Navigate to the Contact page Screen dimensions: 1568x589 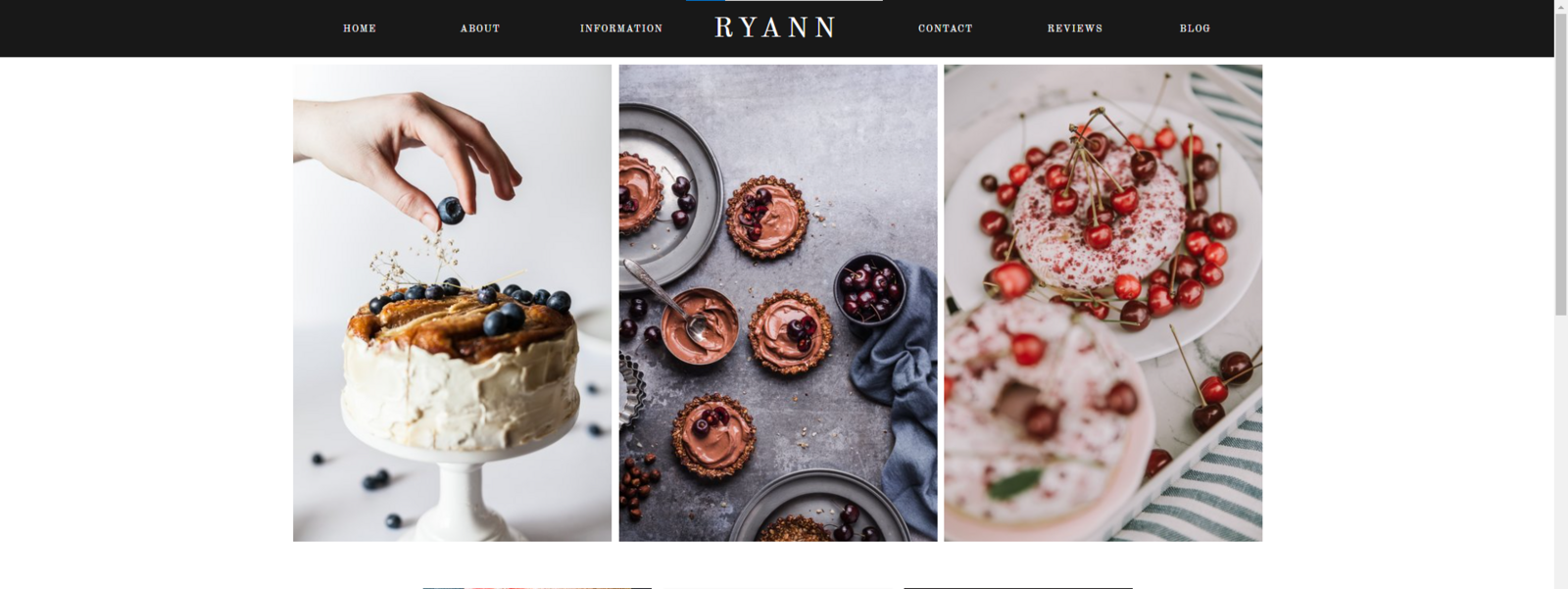pyautogui.click(x=946, y=28)
